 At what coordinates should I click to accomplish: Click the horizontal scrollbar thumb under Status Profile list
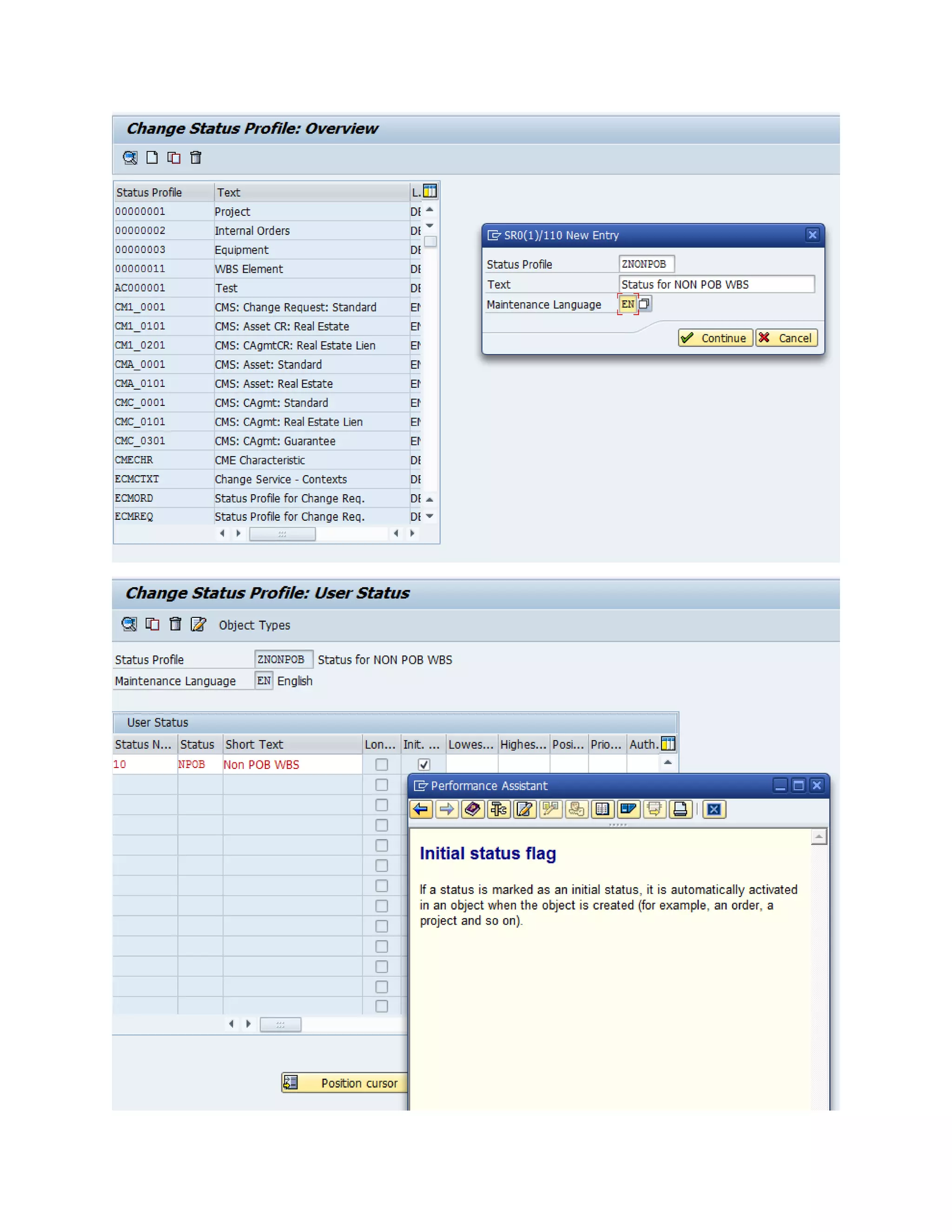(282, 534)
